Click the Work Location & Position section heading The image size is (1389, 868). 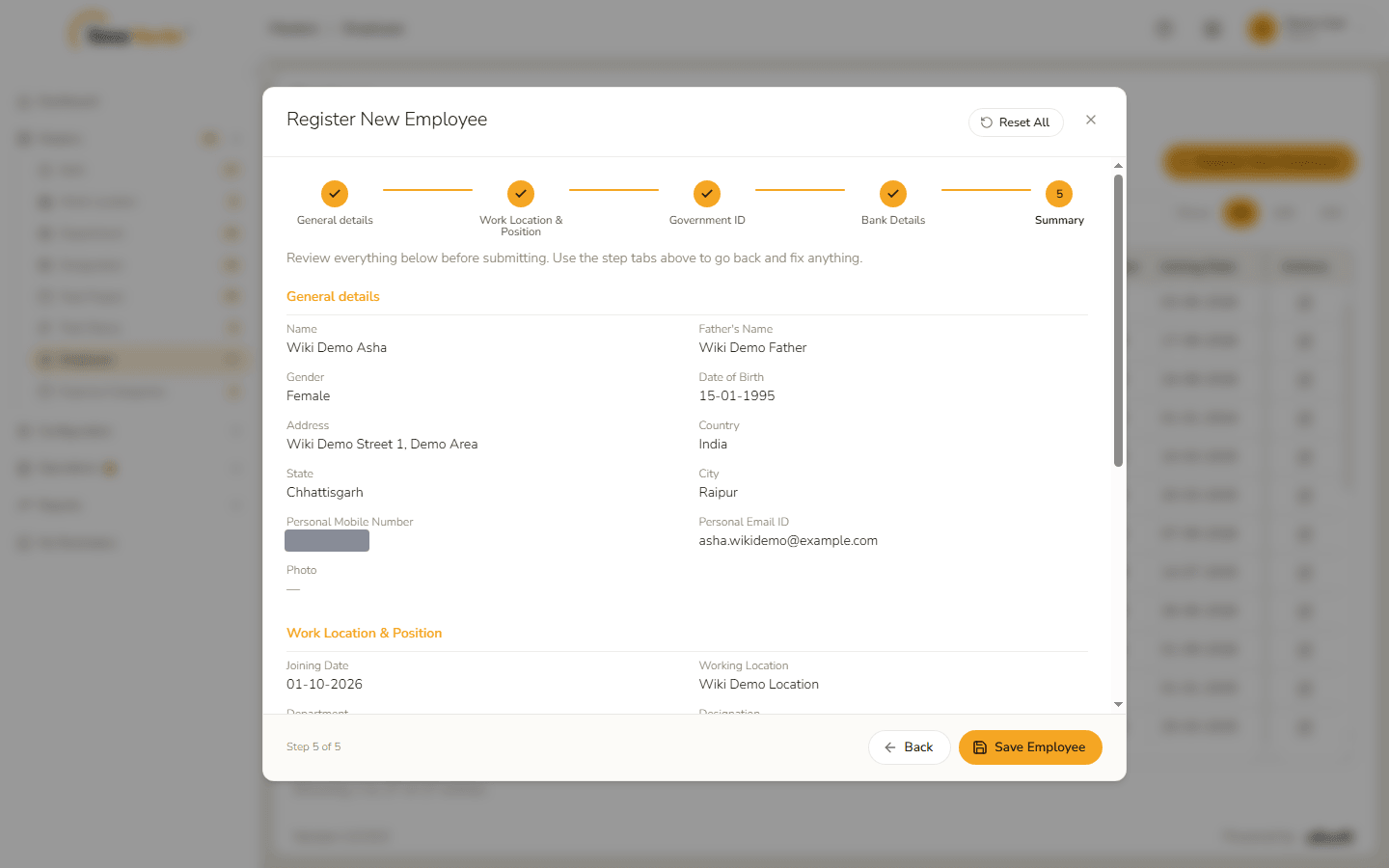364,633
